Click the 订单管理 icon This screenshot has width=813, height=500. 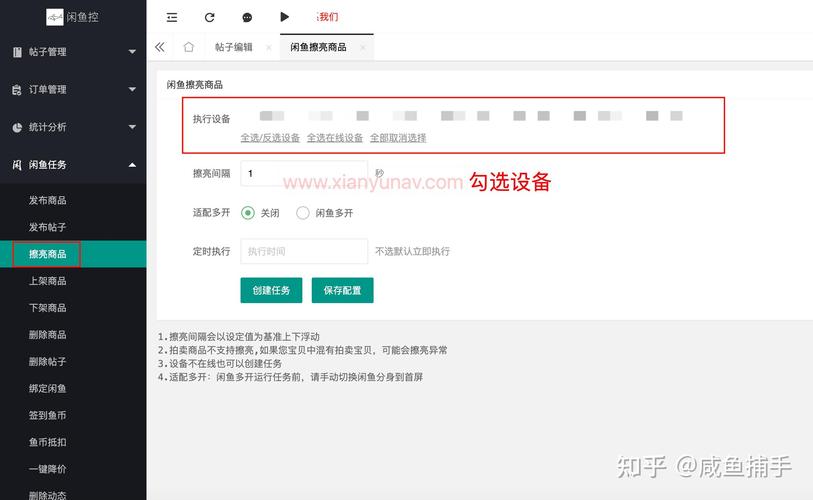click(x=17, y=90)
